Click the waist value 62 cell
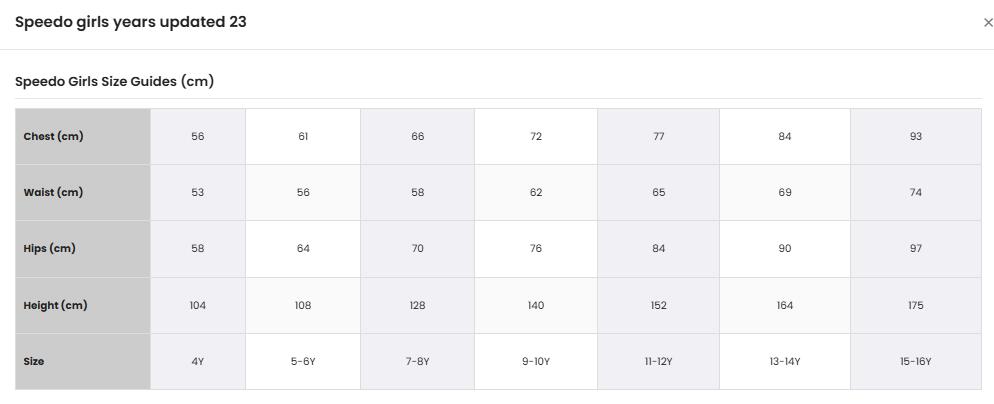The image size is (994, 404). (x=536, y=192)
